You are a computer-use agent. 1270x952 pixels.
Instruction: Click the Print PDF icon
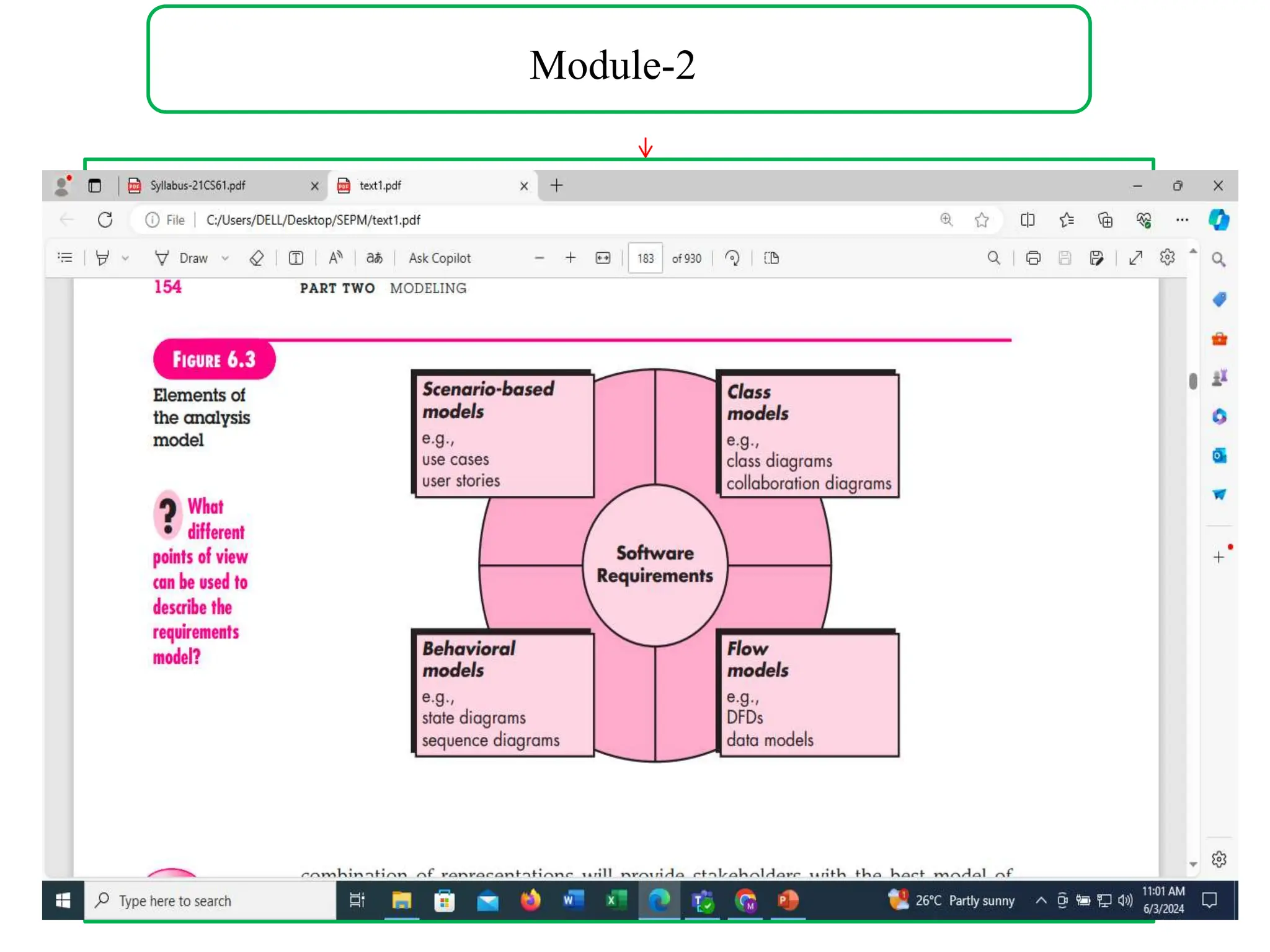coord(1033,258)
